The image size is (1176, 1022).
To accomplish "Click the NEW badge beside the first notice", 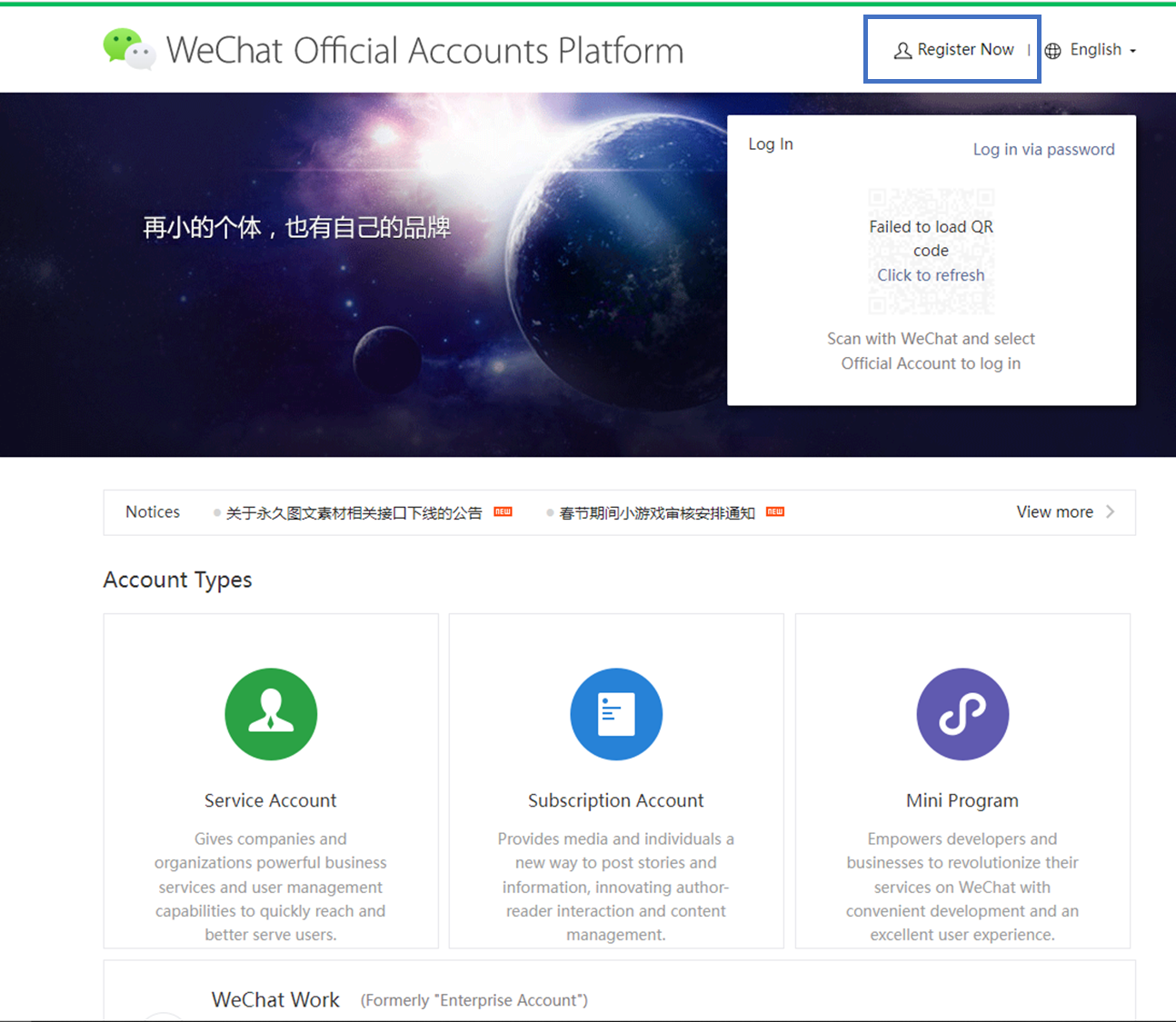I will (x=502, y=511).
